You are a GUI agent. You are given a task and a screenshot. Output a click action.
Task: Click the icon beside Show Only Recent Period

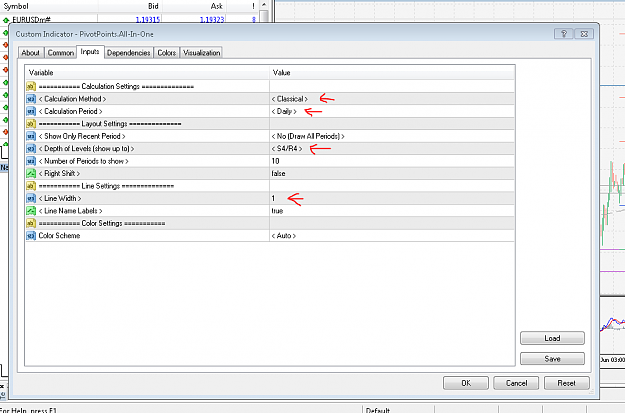(x=31, y=136)
